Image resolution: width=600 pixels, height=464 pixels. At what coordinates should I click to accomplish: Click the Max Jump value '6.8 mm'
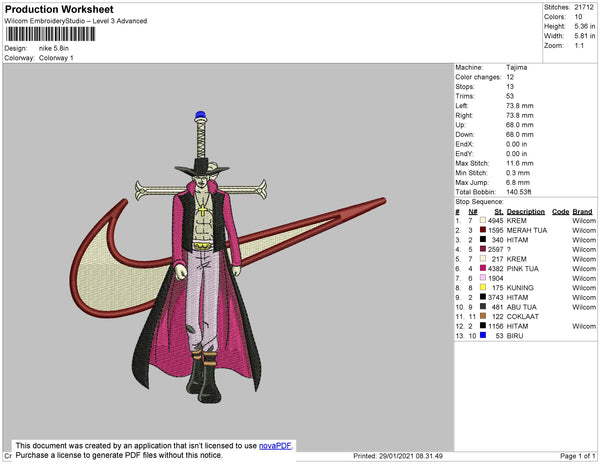[518, 182]
